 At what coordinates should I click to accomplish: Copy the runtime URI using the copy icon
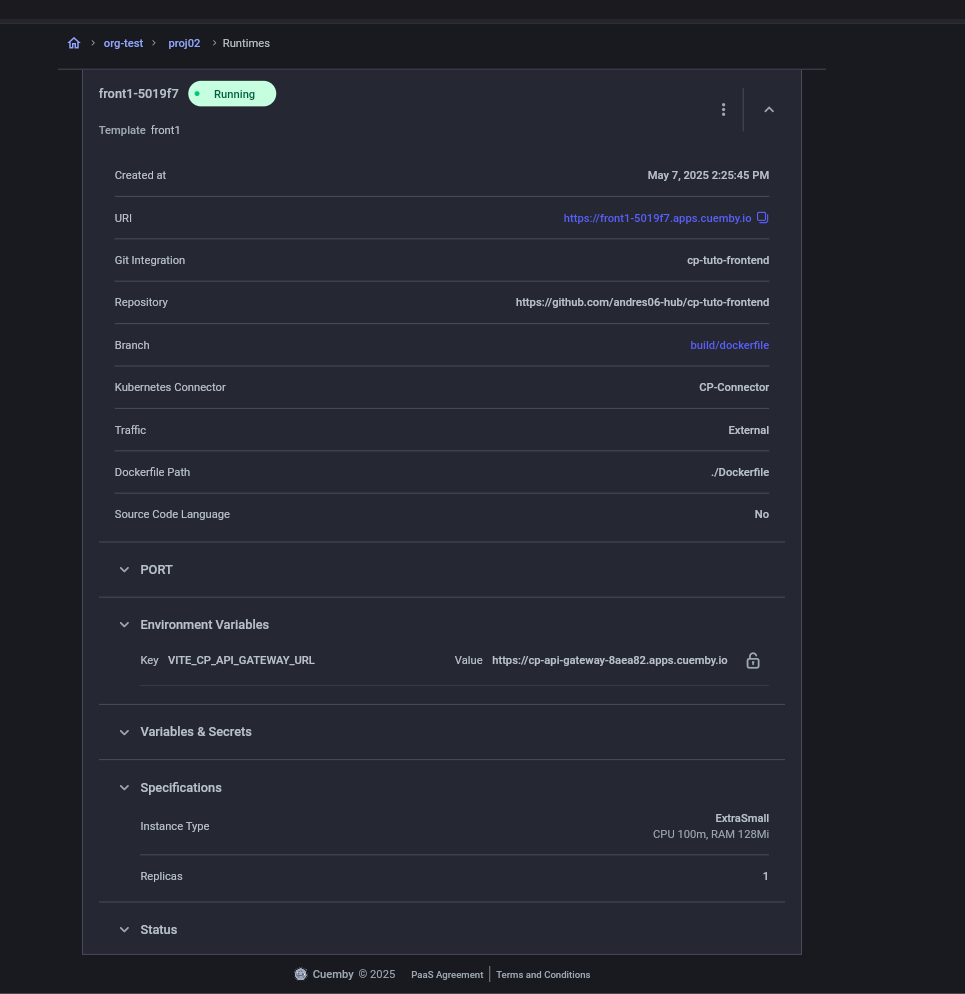click(762, 217)
